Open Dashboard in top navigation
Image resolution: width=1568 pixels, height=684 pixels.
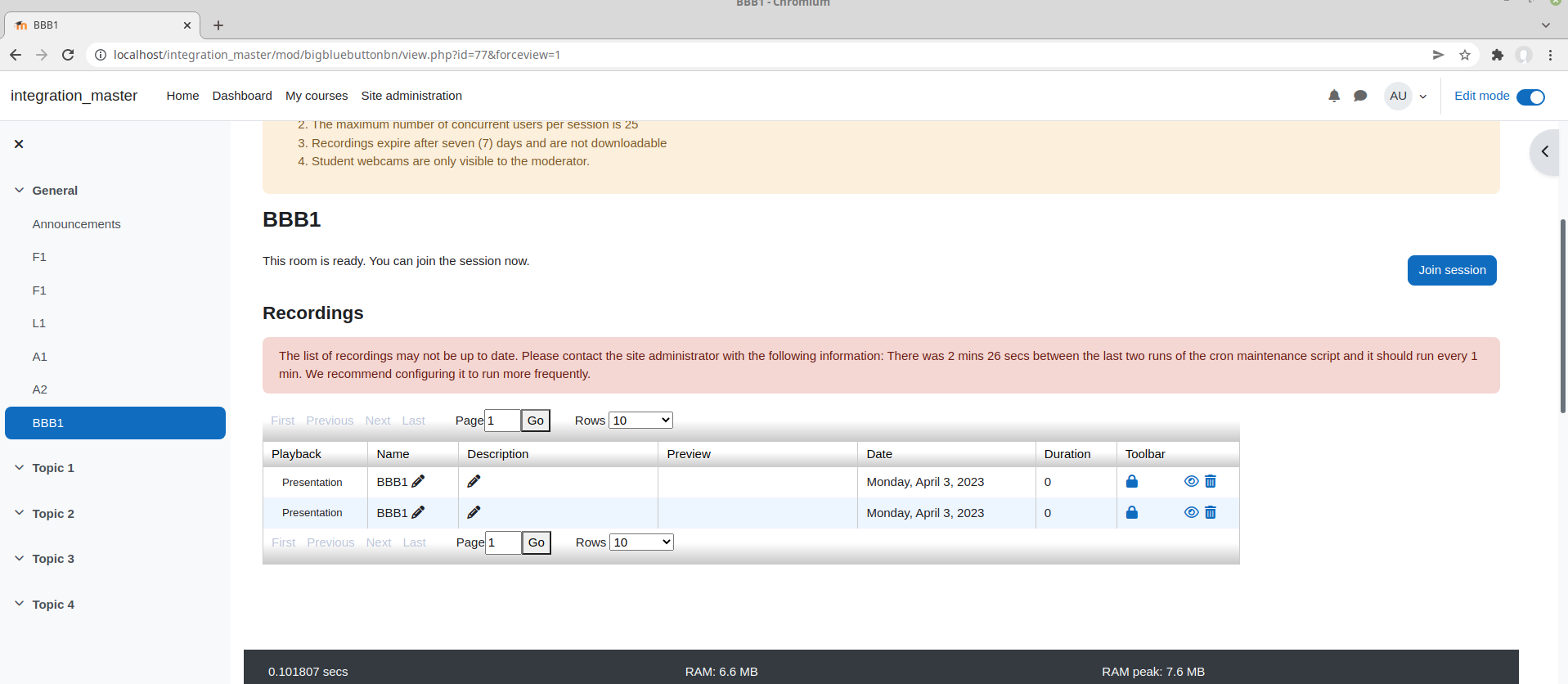[x=242, y=96]
